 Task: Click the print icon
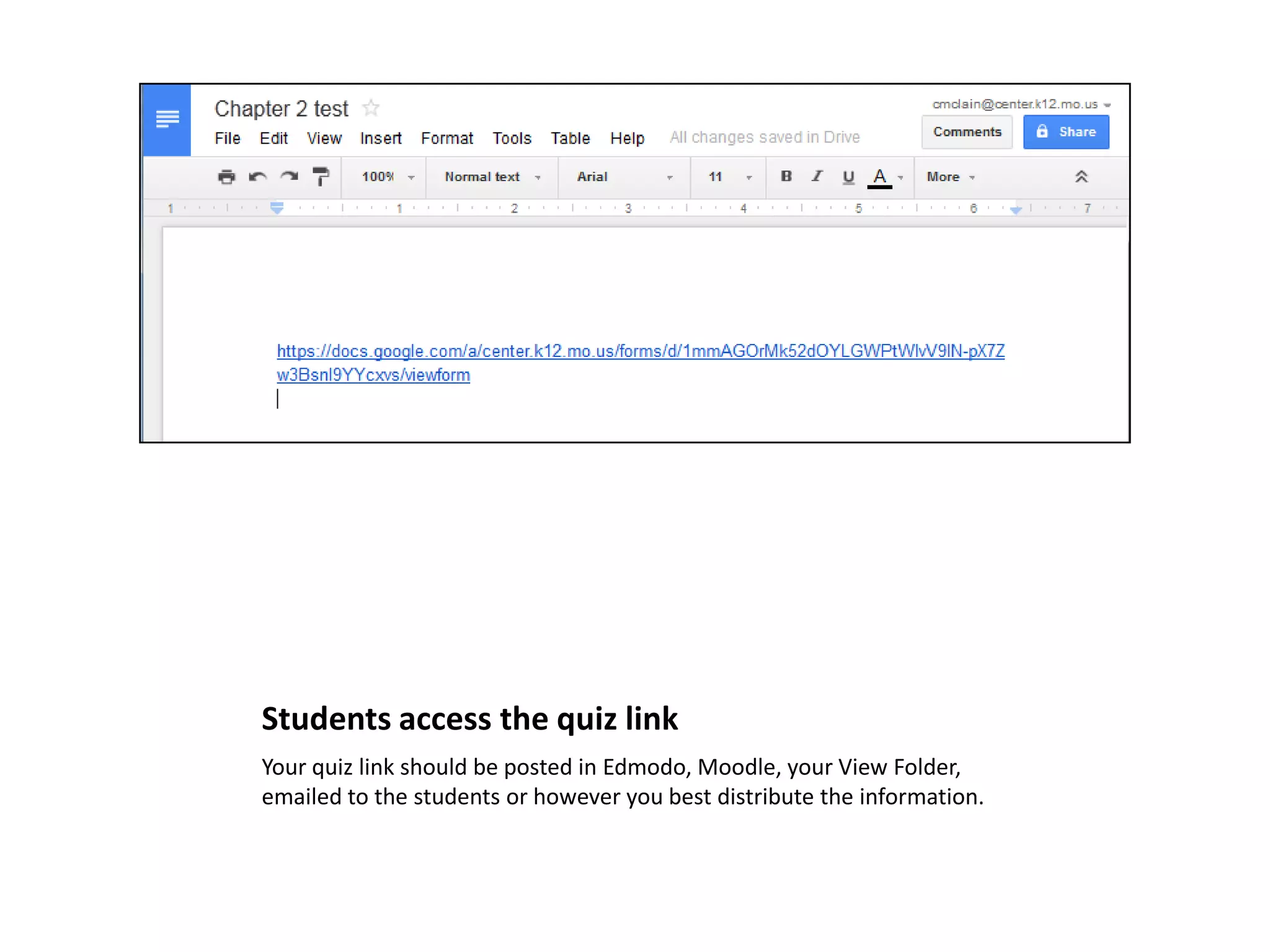click(x=227, y=177)
